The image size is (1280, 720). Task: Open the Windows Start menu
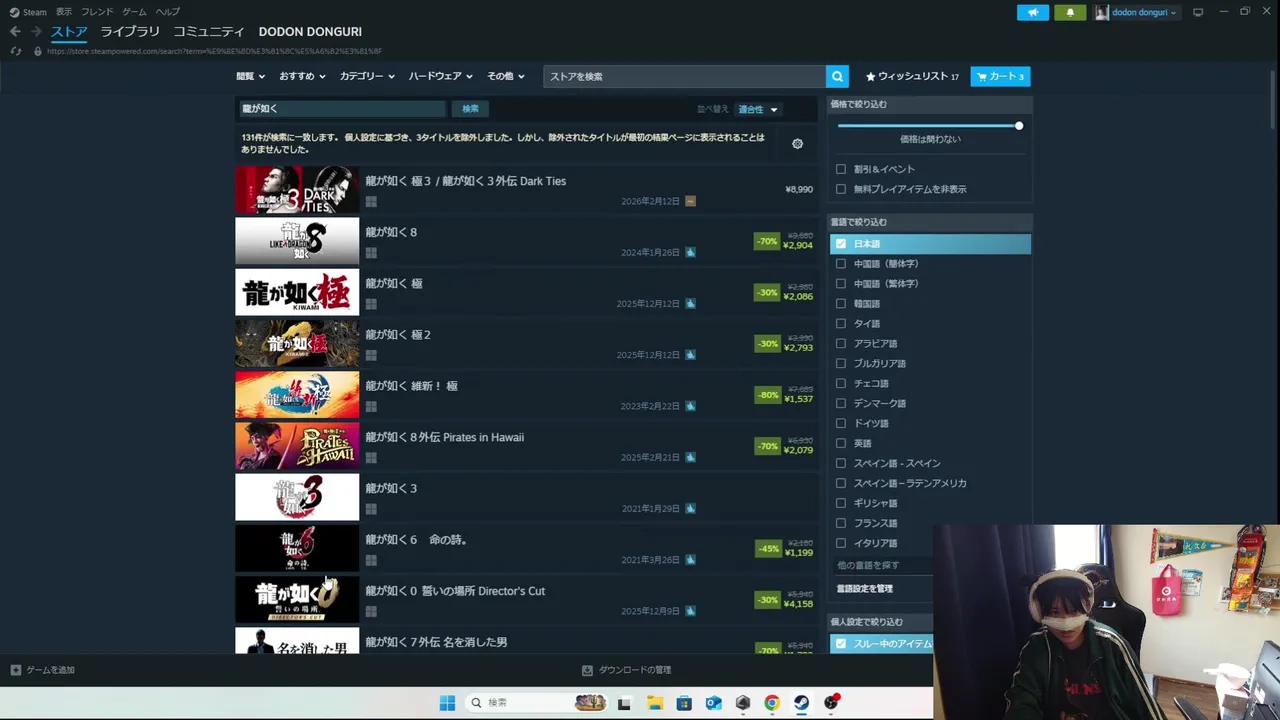(x=447, y=703)
